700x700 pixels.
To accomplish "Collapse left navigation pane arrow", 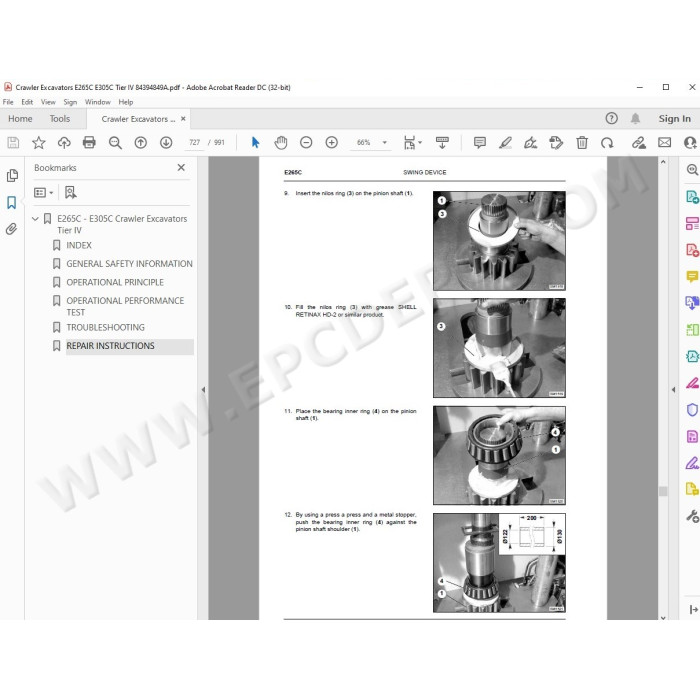I will tap(204, 390).
